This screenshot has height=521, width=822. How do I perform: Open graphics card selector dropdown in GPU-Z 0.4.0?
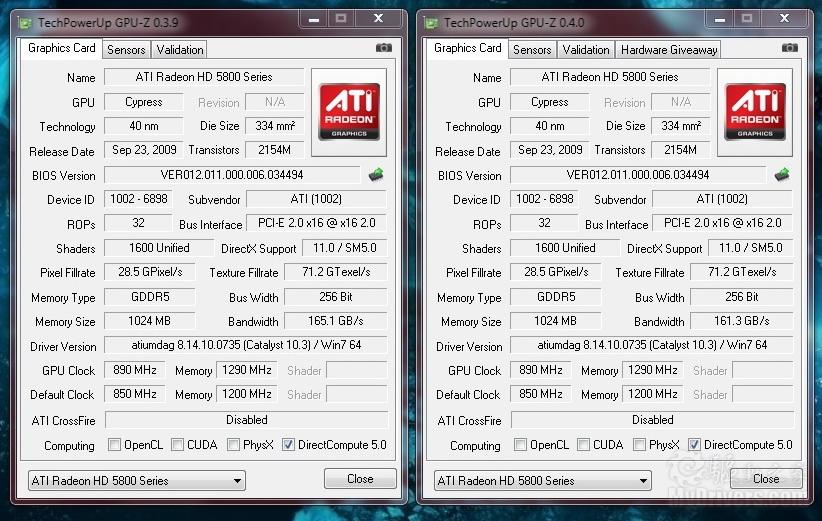tap(543, 481)
